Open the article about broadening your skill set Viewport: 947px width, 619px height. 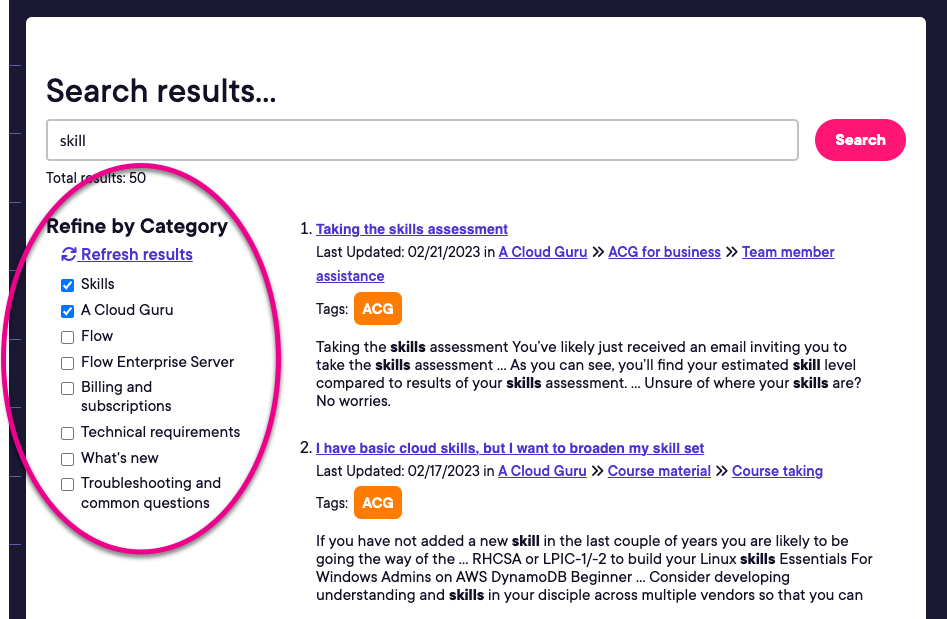(x=510, y=448)
